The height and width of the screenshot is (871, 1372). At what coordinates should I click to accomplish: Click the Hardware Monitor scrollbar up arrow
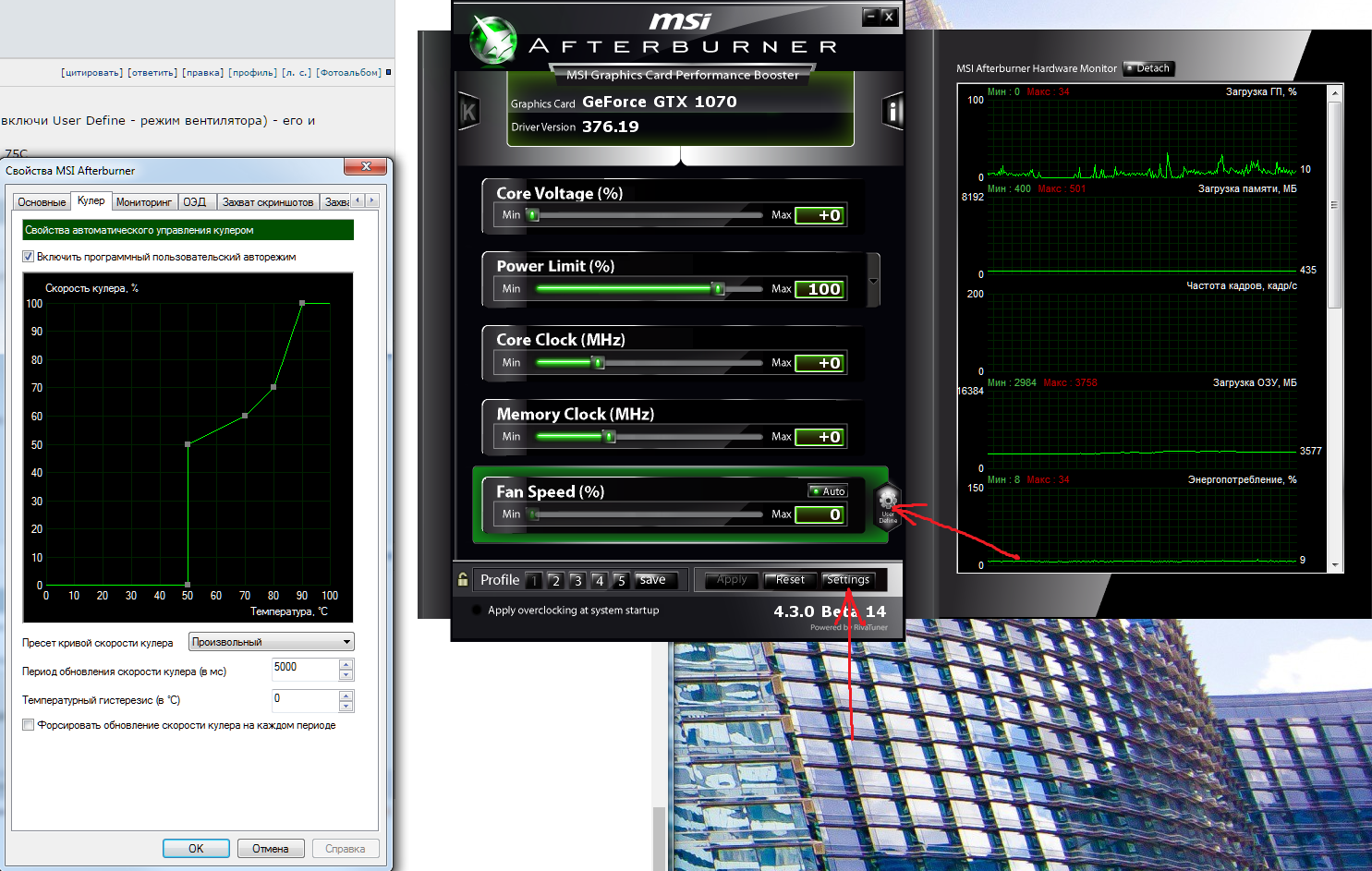1334,92
